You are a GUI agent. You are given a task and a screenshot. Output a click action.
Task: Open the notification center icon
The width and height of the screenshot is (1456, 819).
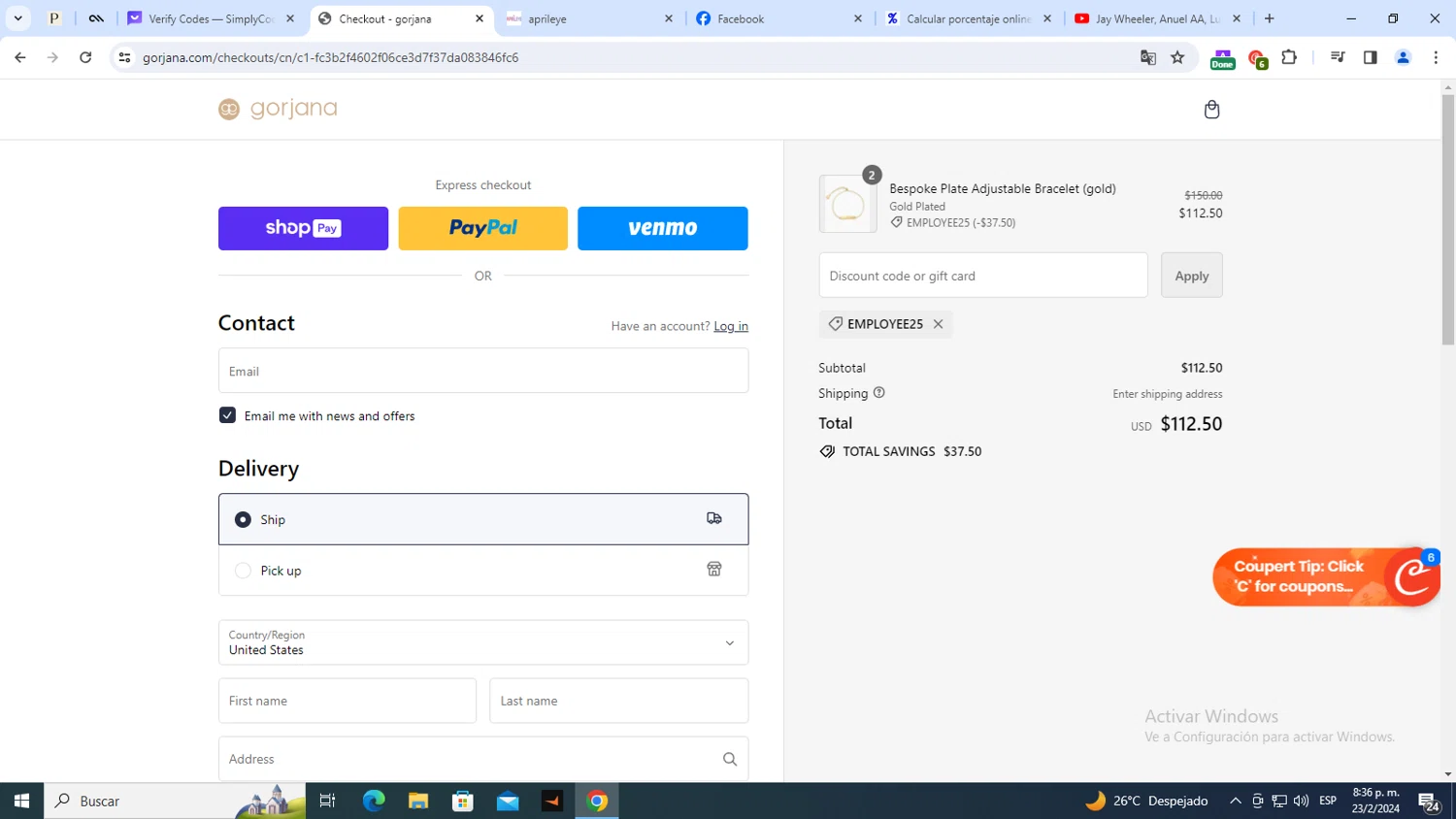click(x=1429, y=801)
